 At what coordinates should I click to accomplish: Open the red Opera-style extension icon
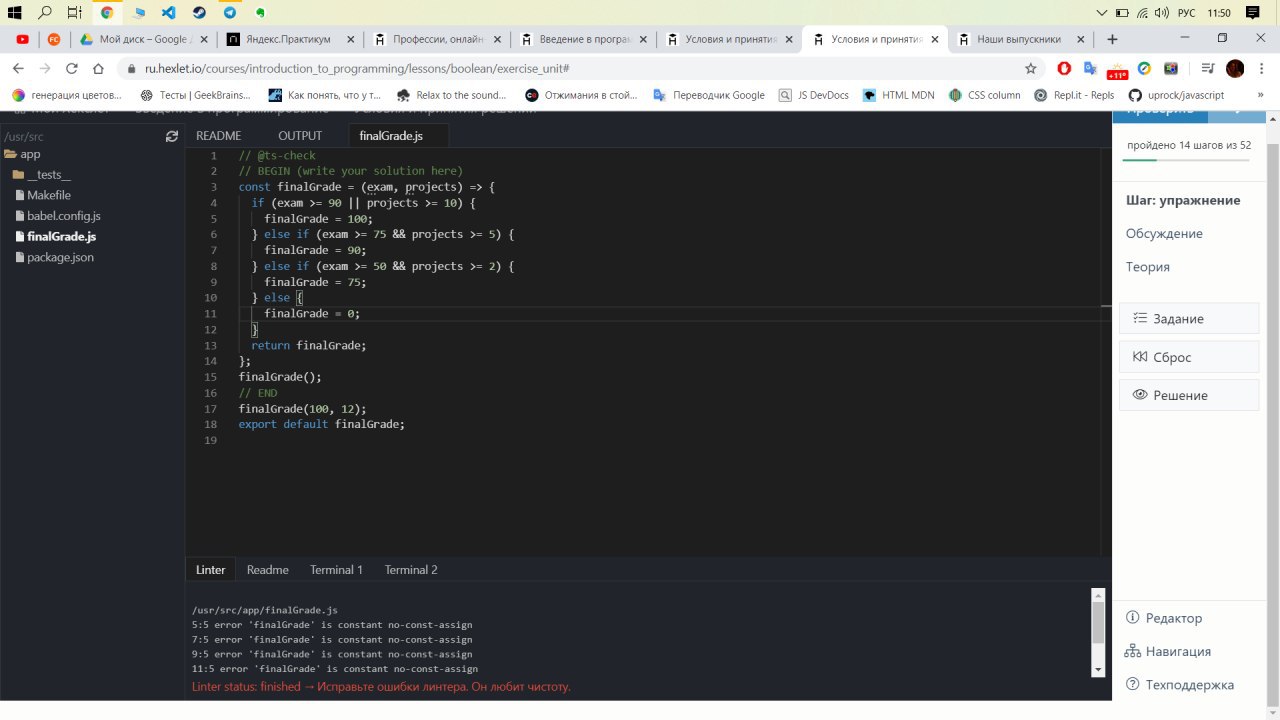pos(1064,68)
